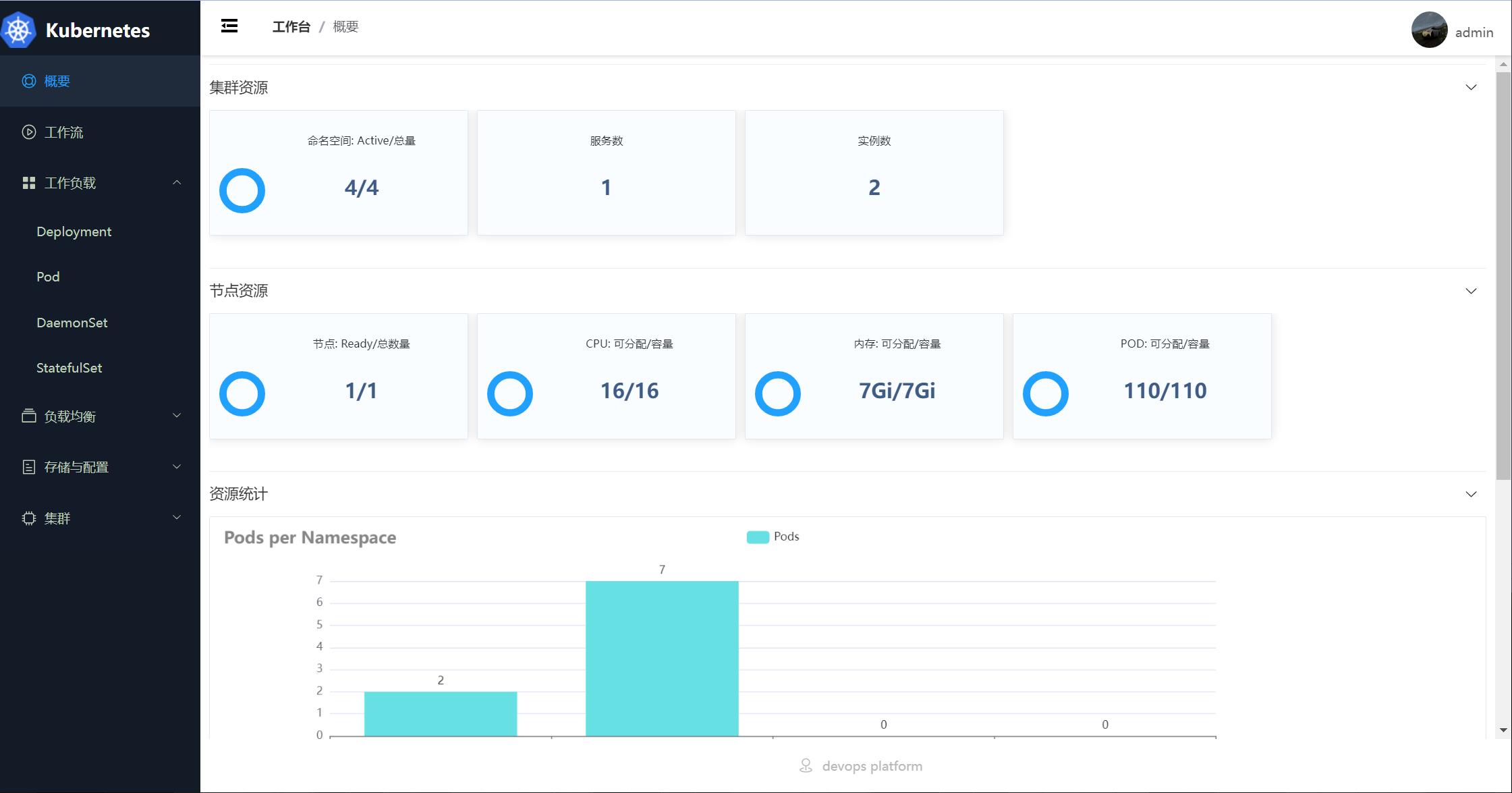Open the StatefulSet menu item
This screenshot has height=793, width=1512.
pyautogui.click(x=69, y=368)
